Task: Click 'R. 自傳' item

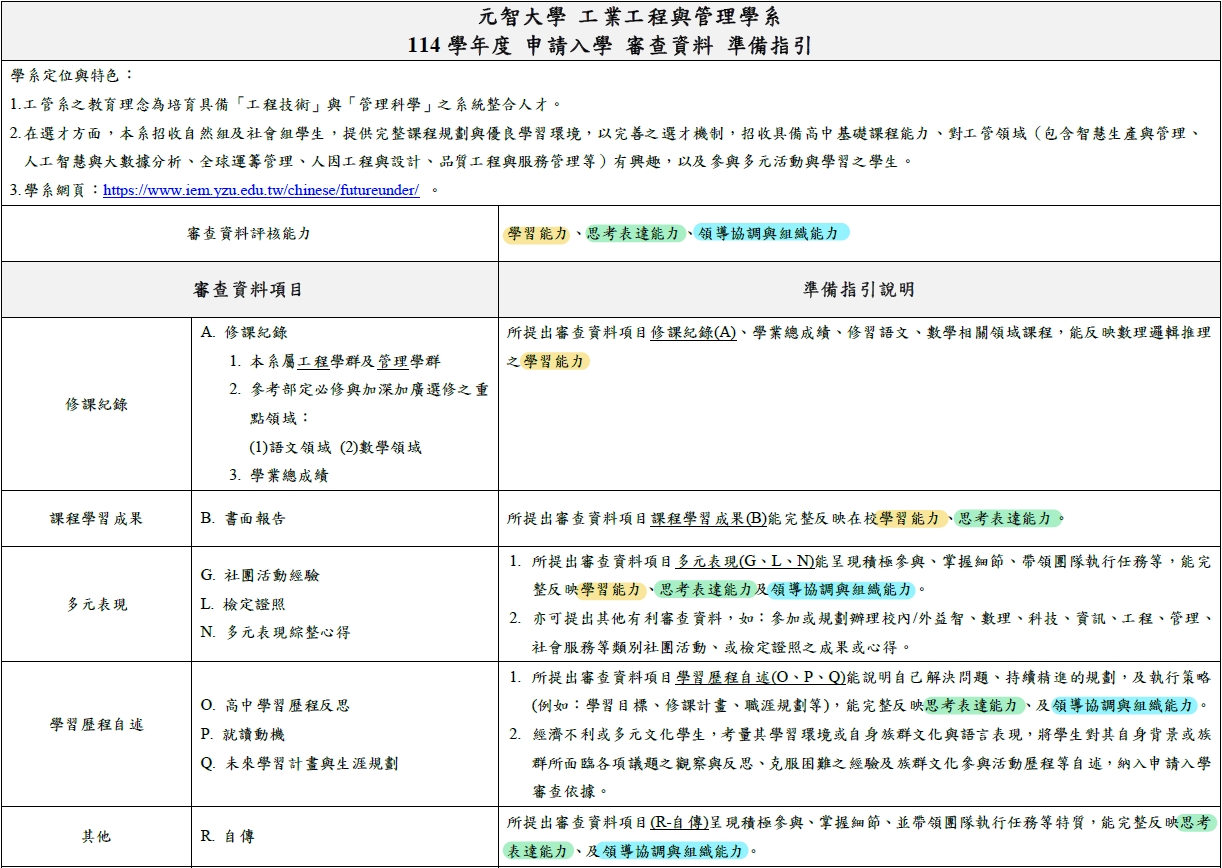Action: click(228, 837)
